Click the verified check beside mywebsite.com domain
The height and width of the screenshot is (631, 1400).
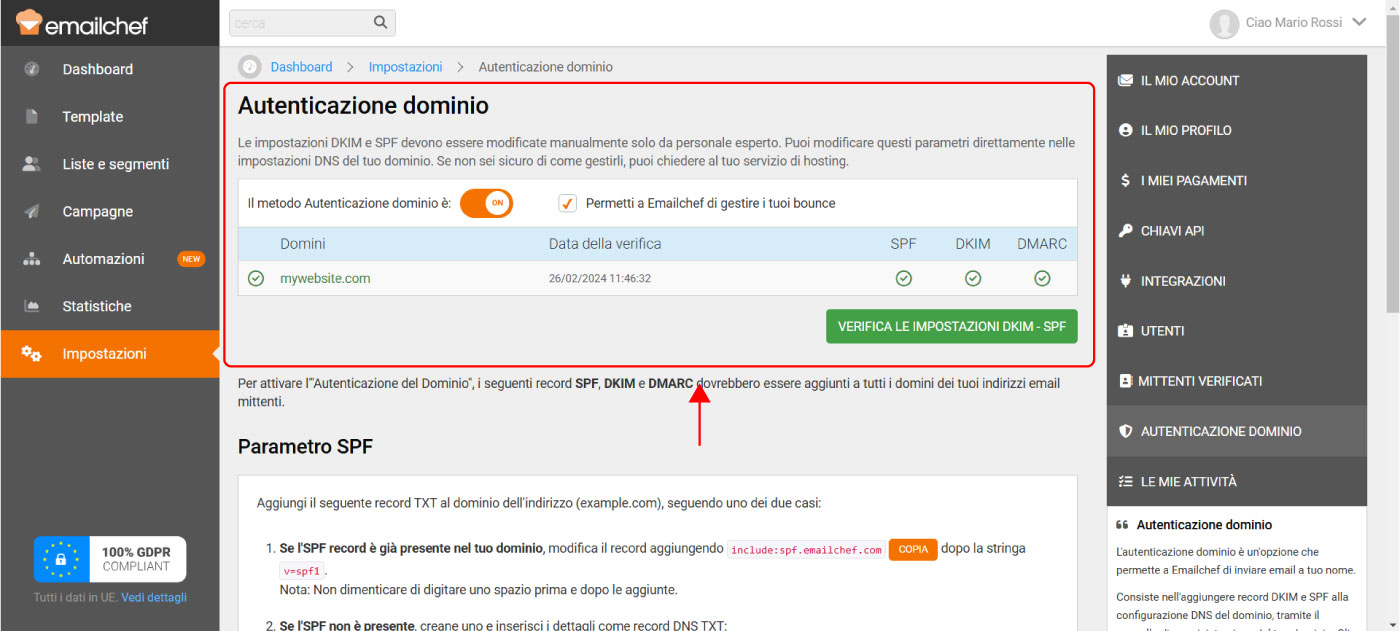click(x=256, y=278)
